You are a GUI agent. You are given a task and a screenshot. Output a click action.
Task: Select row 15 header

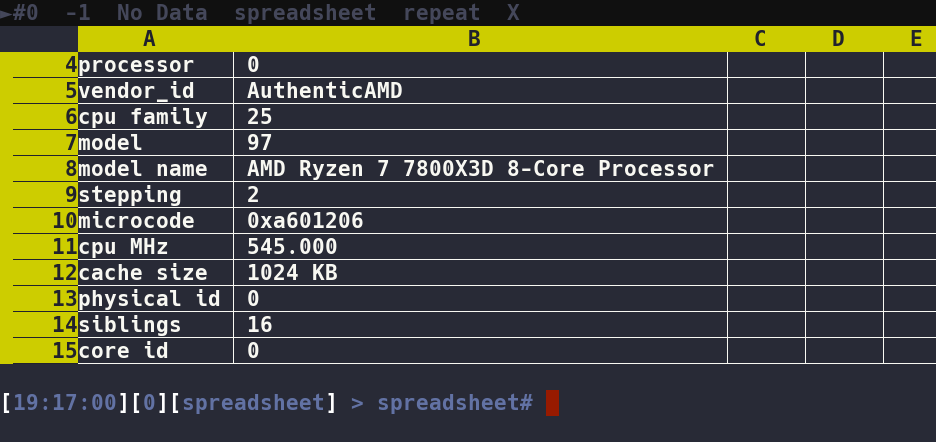(x=45, y=351)
